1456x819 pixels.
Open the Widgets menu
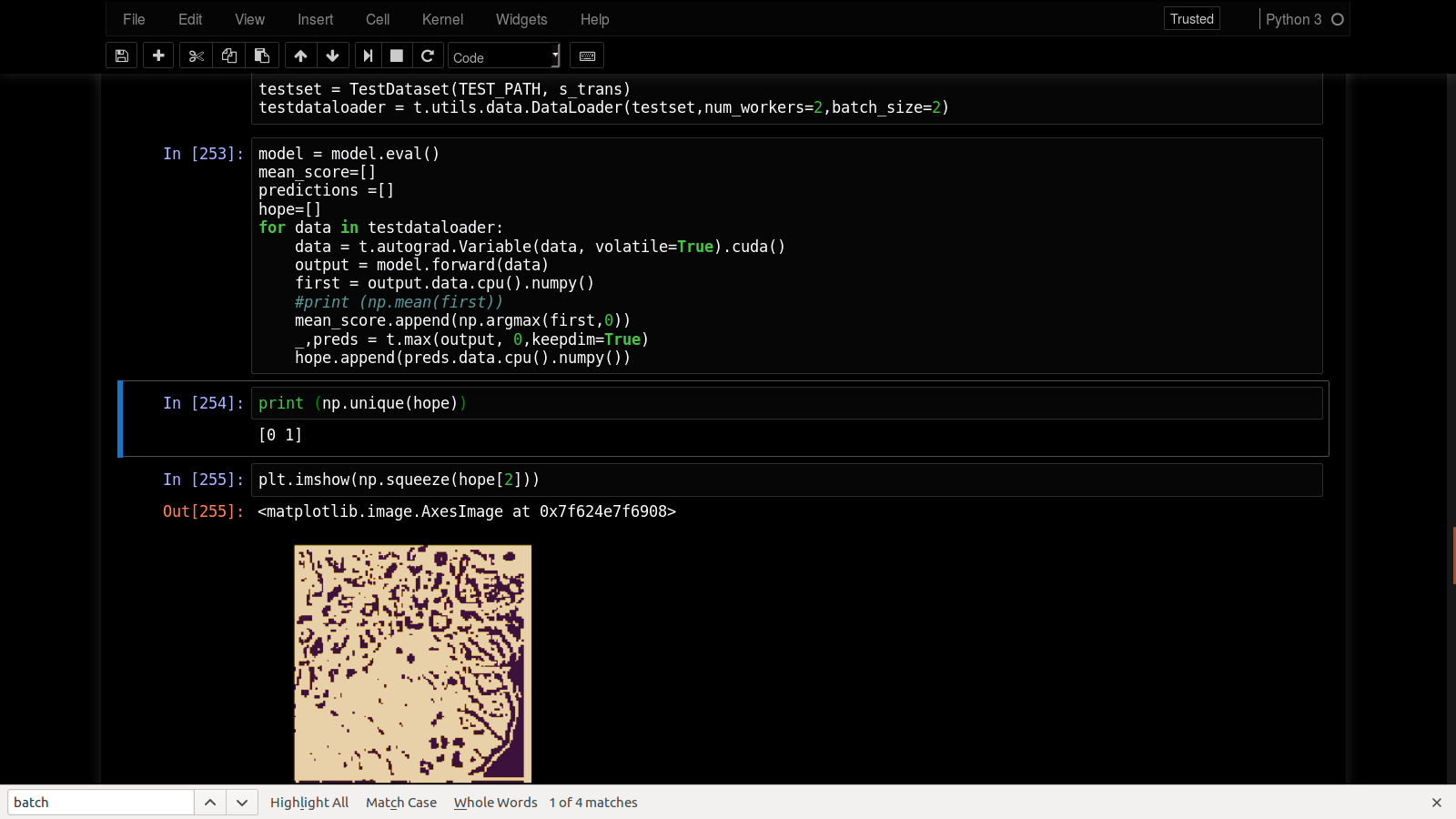pyautogui.click(x=521, y=19)
